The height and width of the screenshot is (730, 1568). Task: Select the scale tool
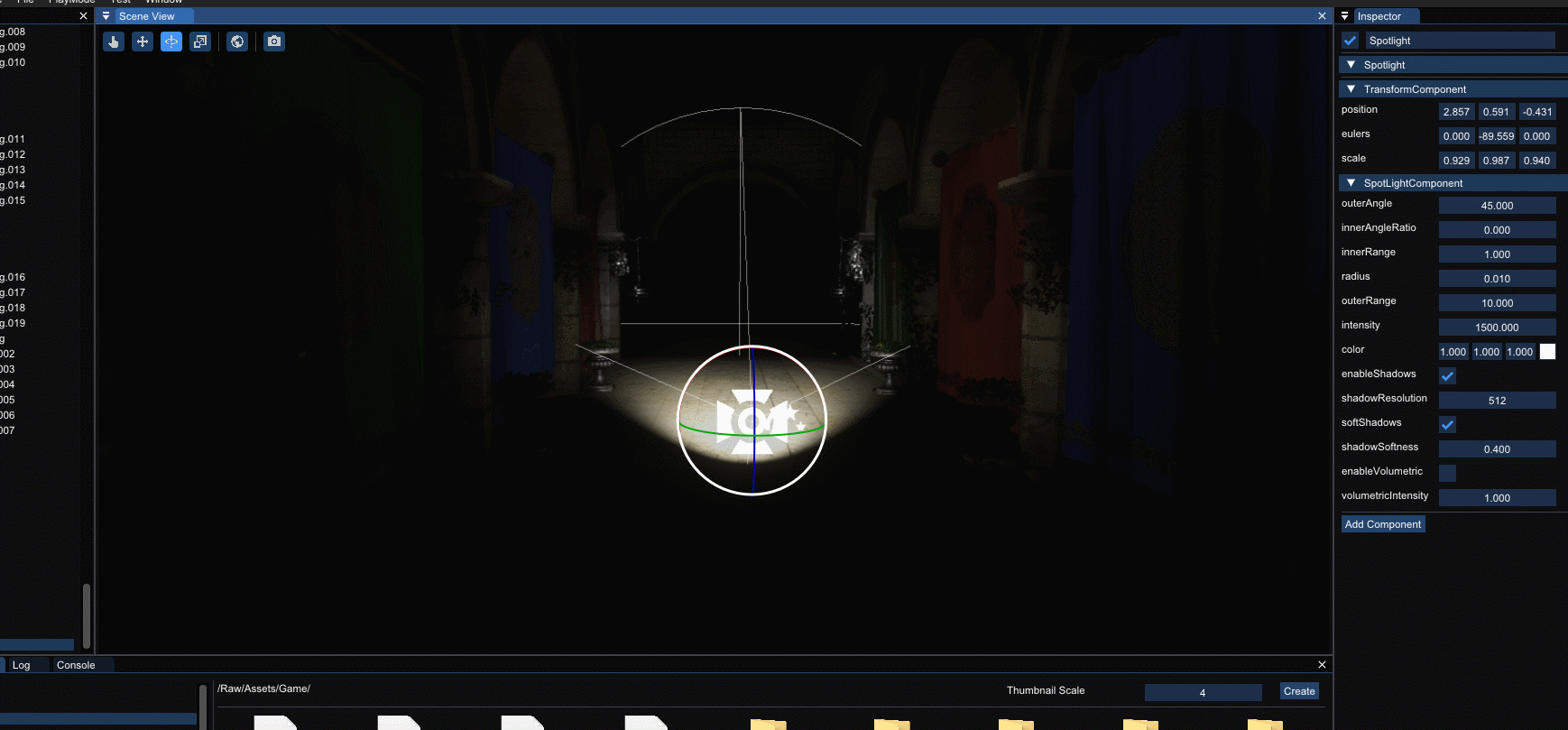(x=200, y=42)
